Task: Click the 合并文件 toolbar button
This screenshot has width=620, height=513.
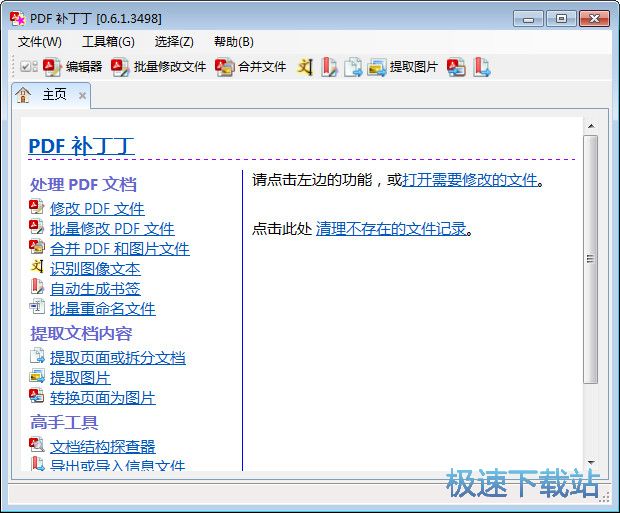Action: point(251,67)
